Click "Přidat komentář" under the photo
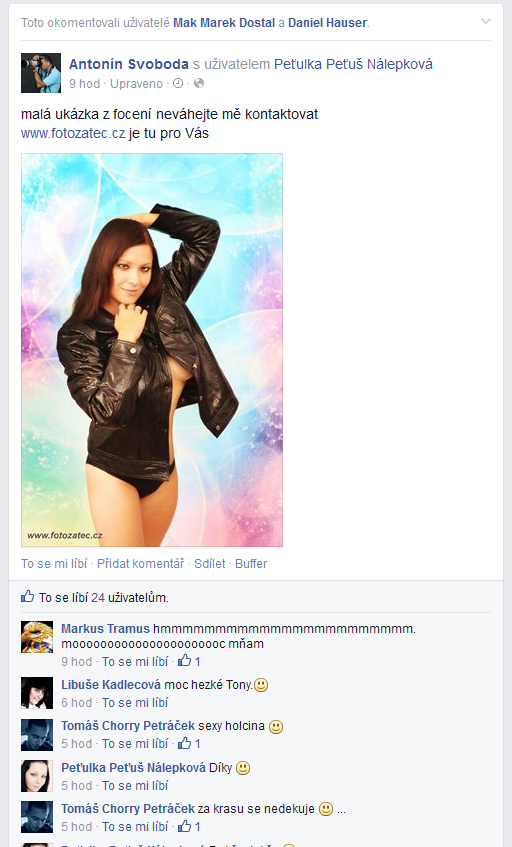This screenshot has width=512, height=847. (140, 563)
